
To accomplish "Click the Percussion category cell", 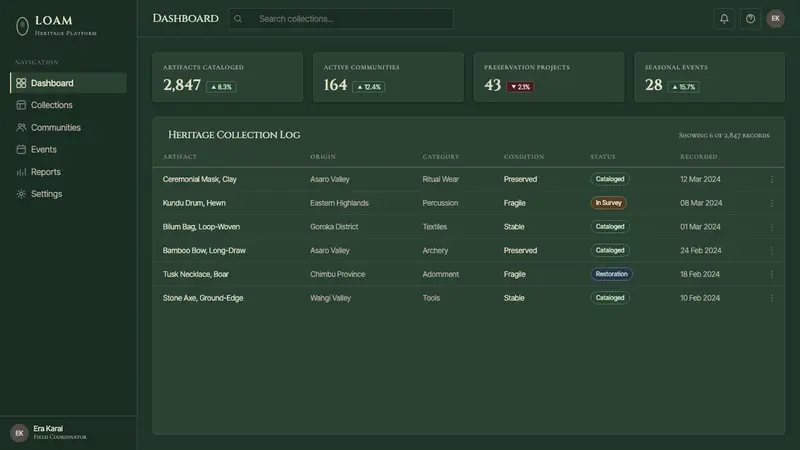I will [x=440, y=203].
